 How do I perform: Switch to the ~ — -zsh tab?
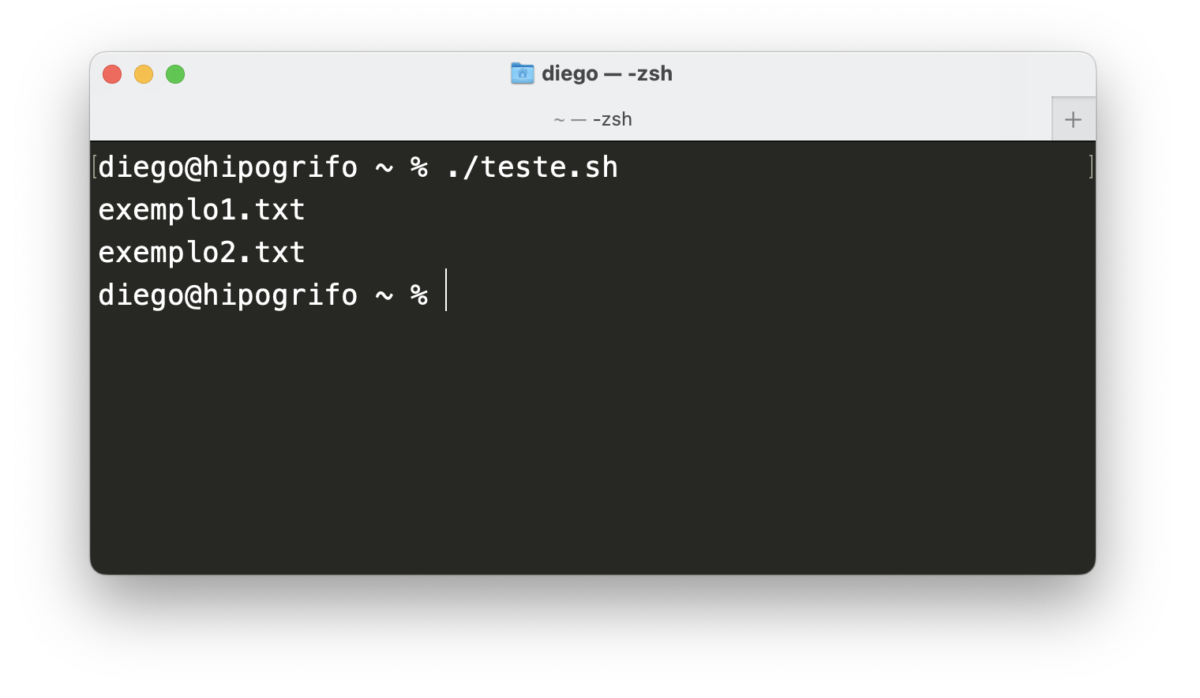point(594,118)
